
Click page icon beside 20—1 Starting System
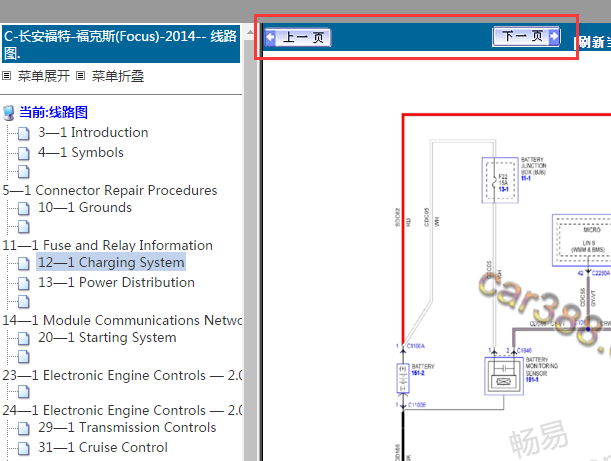click(x=24, y=339)
